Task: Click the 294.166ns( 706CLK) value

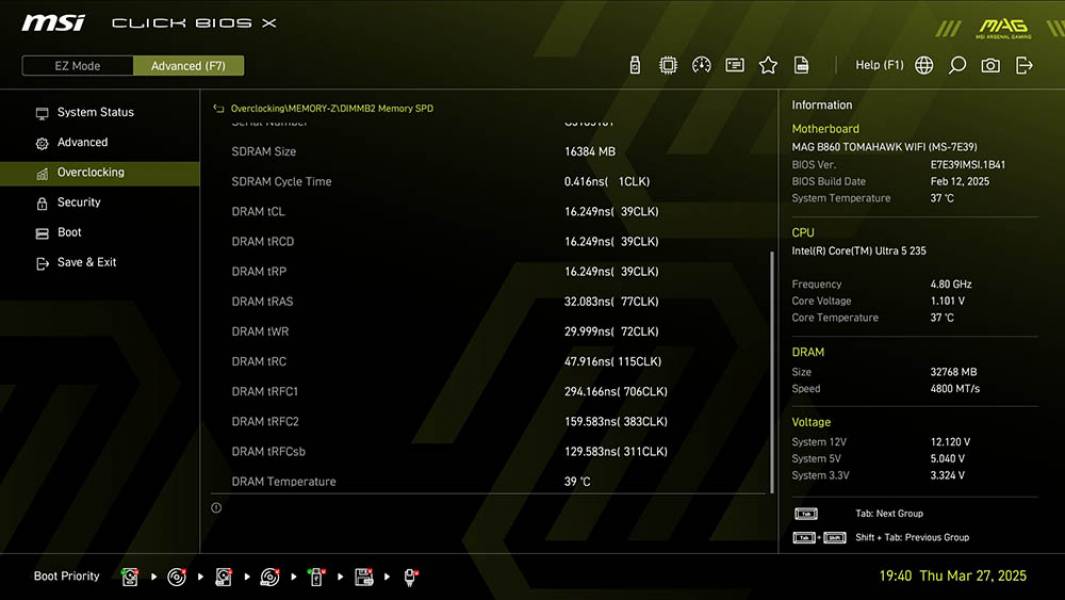Action: tap(615, 391)
